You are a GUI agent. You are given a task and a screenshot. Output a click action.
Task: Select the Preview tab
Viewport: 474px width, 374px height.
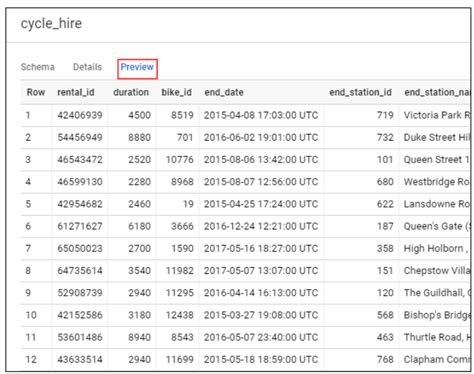pos(137,67)
